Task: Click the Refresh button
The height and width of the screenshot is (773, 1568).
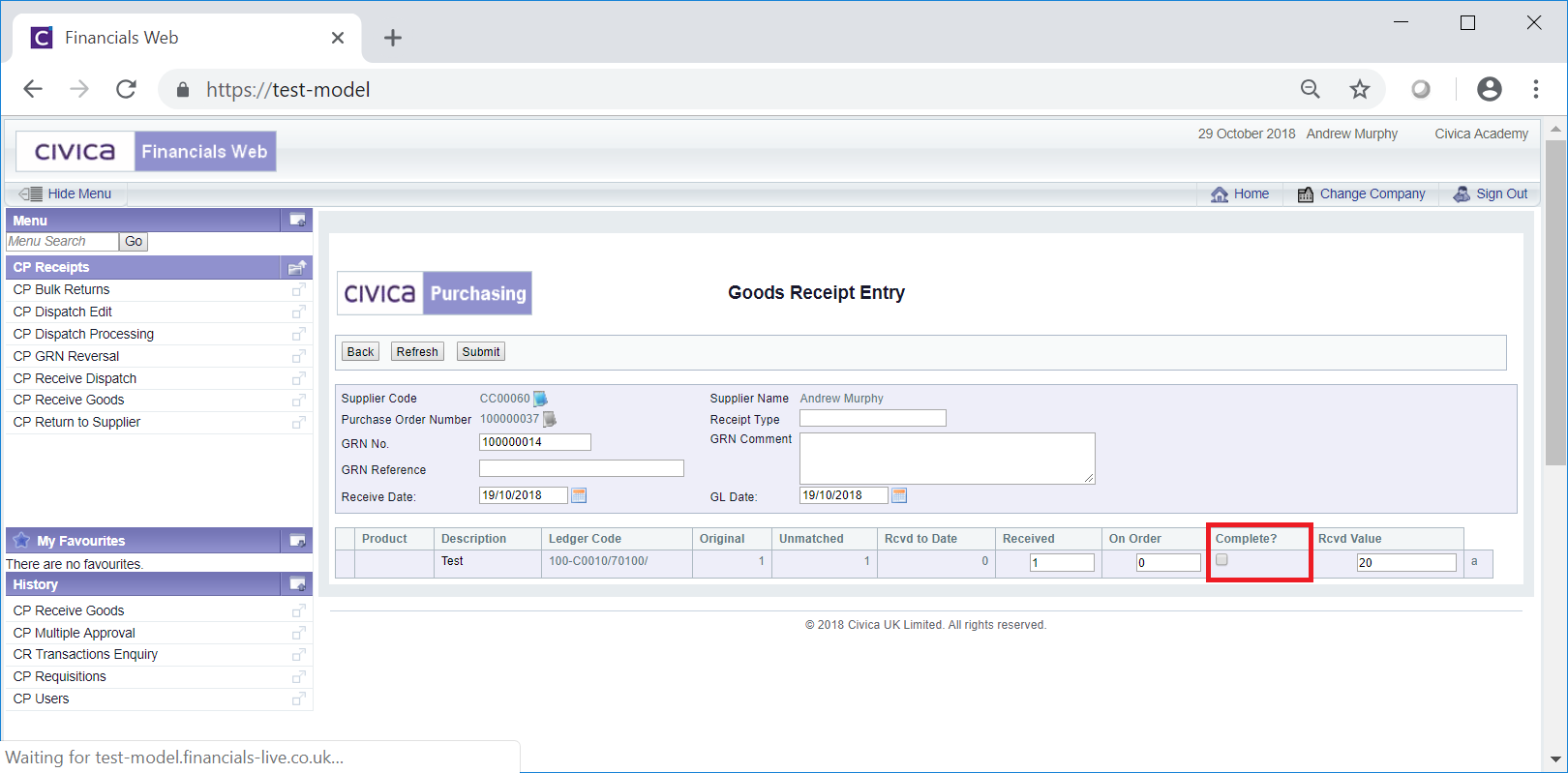Action: [x=417, y=352]
